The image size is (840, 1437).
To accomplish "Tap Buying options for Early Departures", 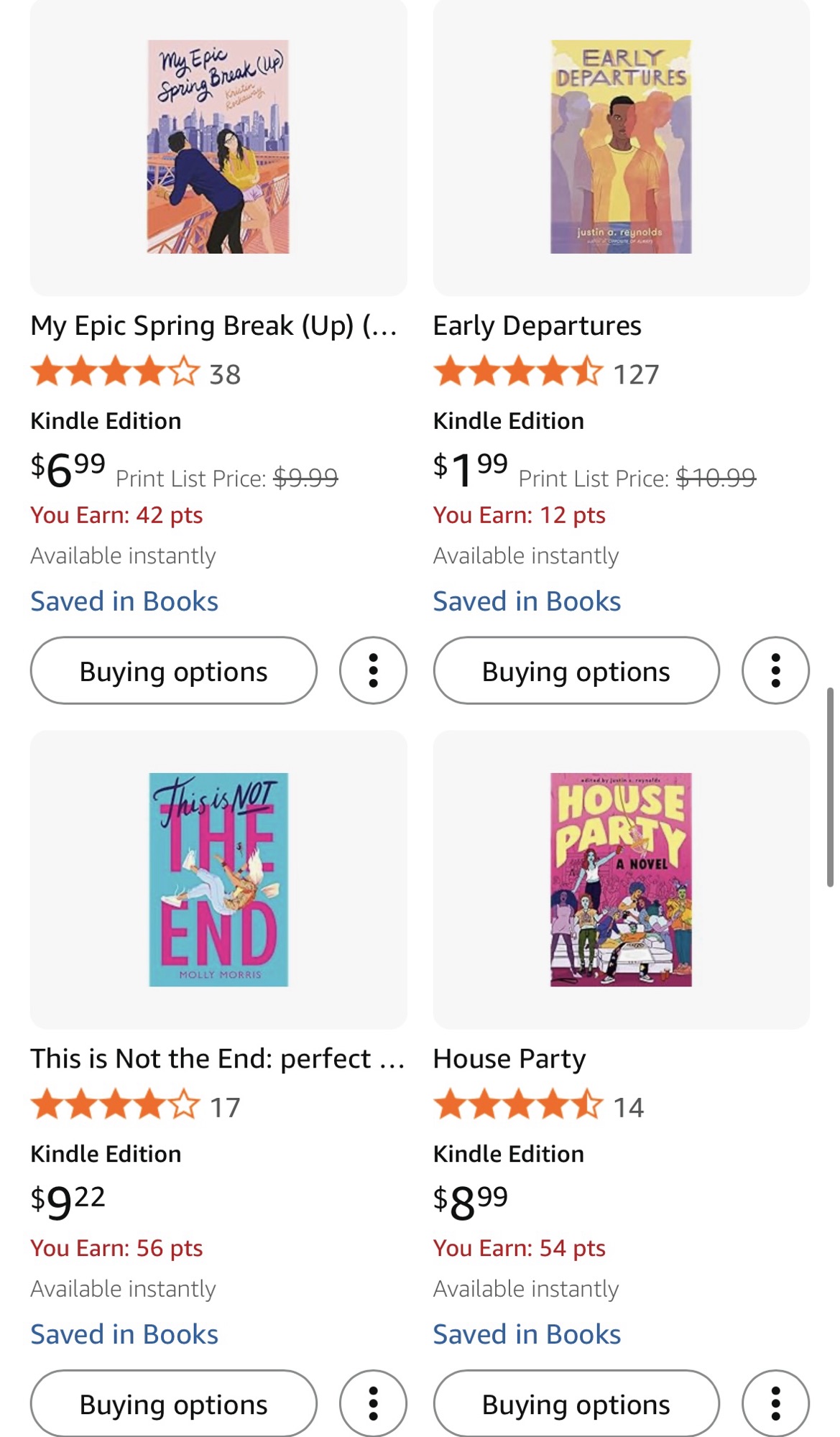I will [576, 671].
